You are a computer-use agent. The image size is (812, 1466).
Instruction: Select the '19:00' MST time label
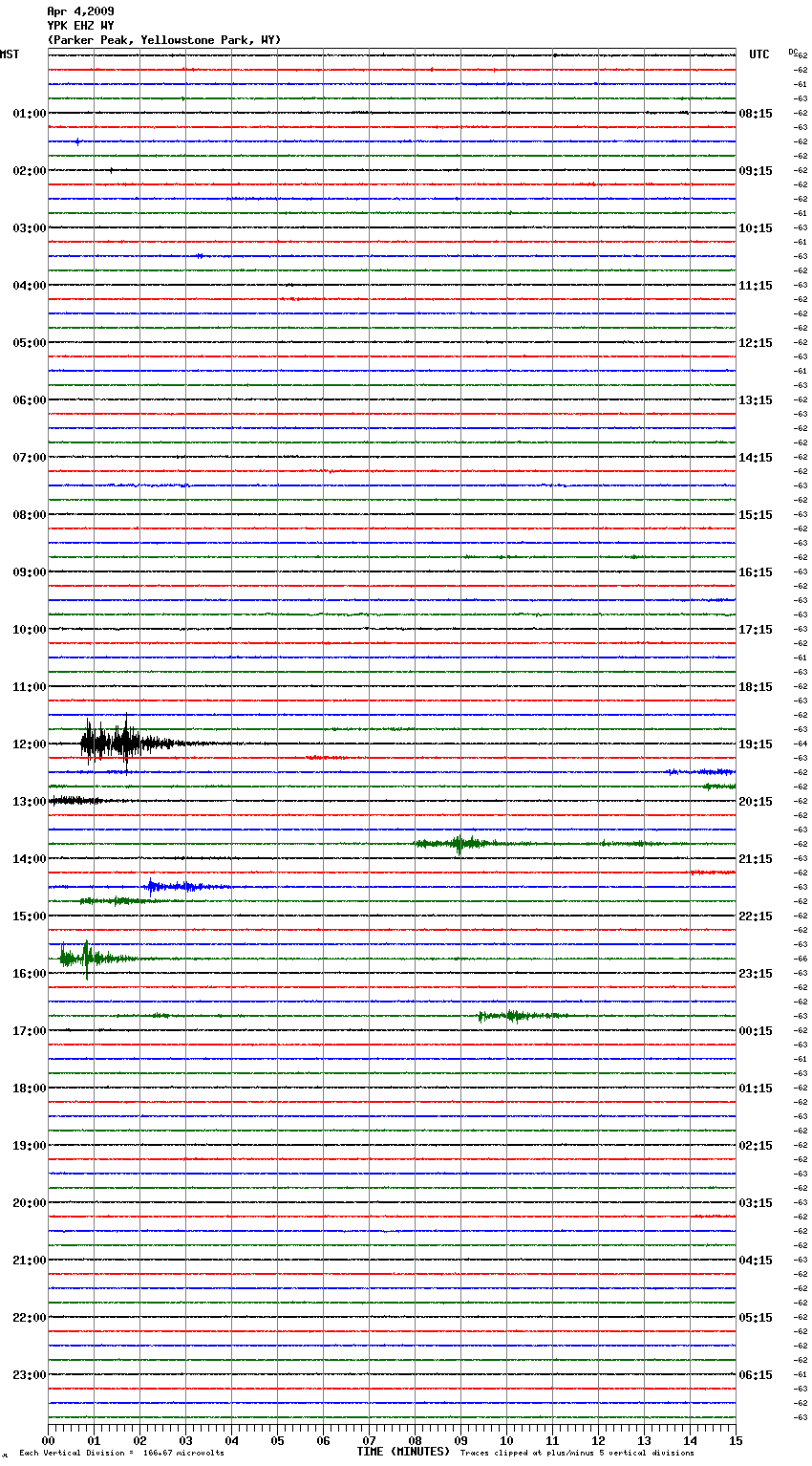pyautogui.click(x=30, y=1146)
